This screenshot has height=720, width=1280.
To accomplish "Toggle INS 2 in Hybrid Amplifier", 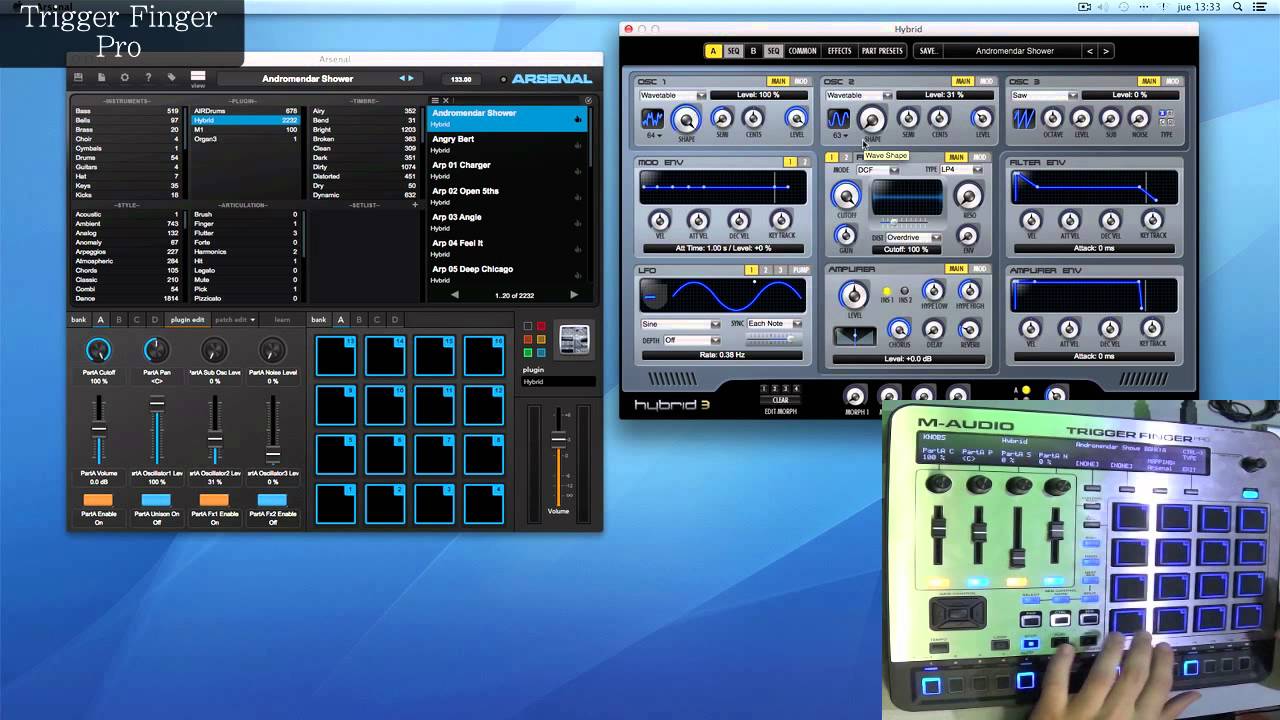I will [905, 292].
